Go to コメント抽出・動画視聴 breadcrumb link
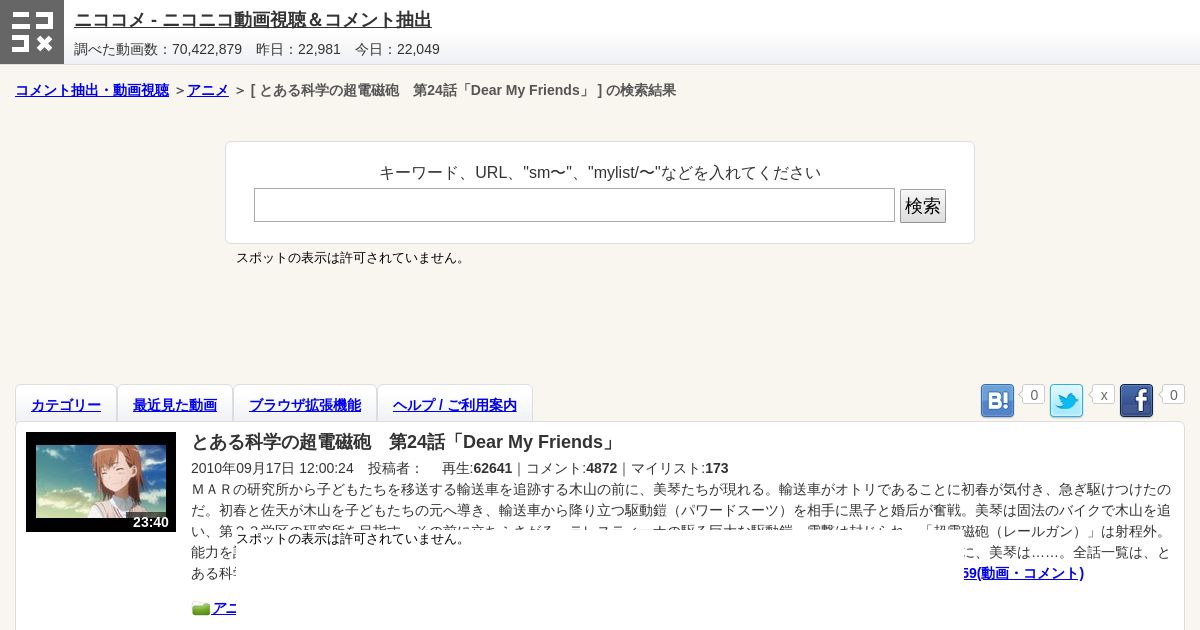 point(92,90)
